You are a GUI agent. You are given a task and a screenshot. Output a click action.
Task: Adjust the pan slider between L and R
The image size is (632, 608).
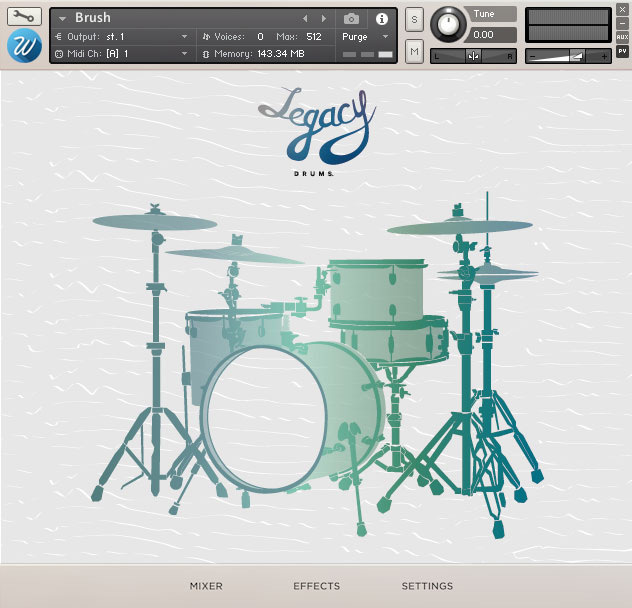pos(473,56)
